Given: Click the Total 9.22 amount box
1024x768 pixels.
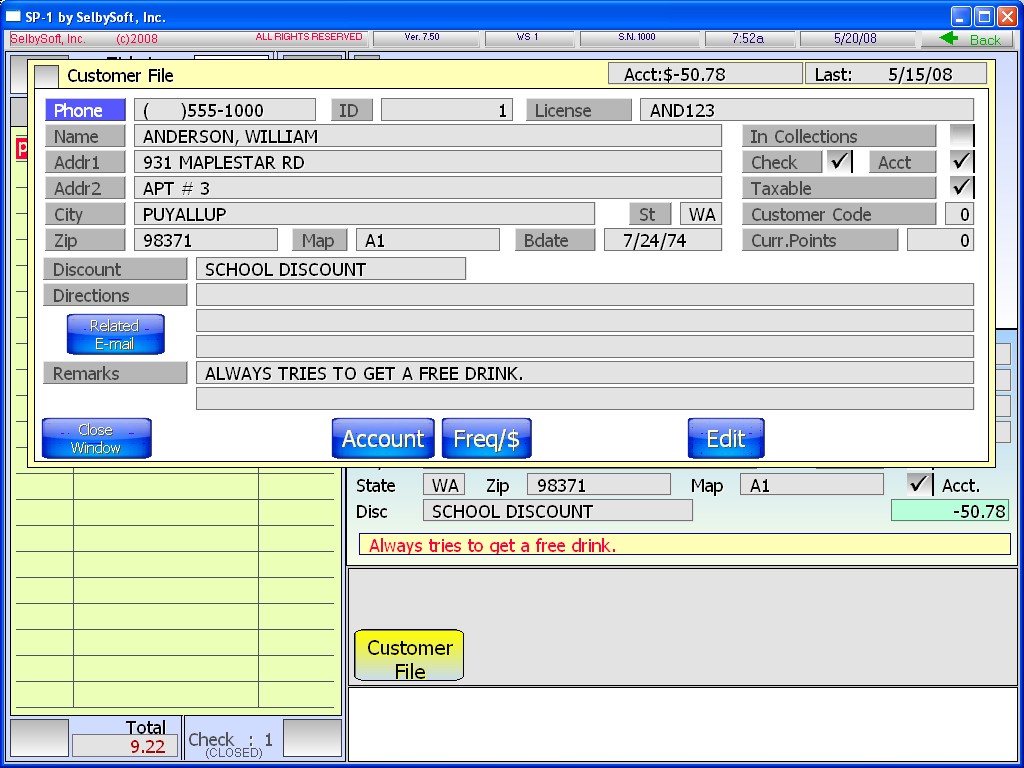Looking at the screenshot, I should 125,746.
